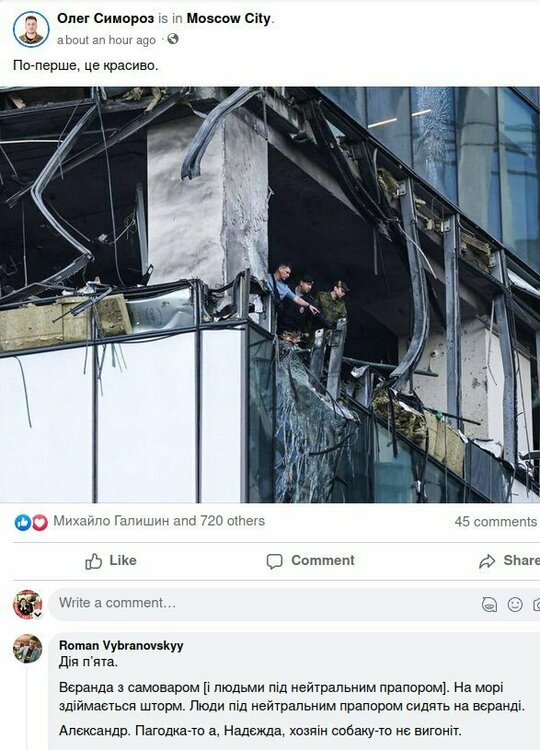
Task: Click the blue like reaction icon
Action: (x=22, y=522)
